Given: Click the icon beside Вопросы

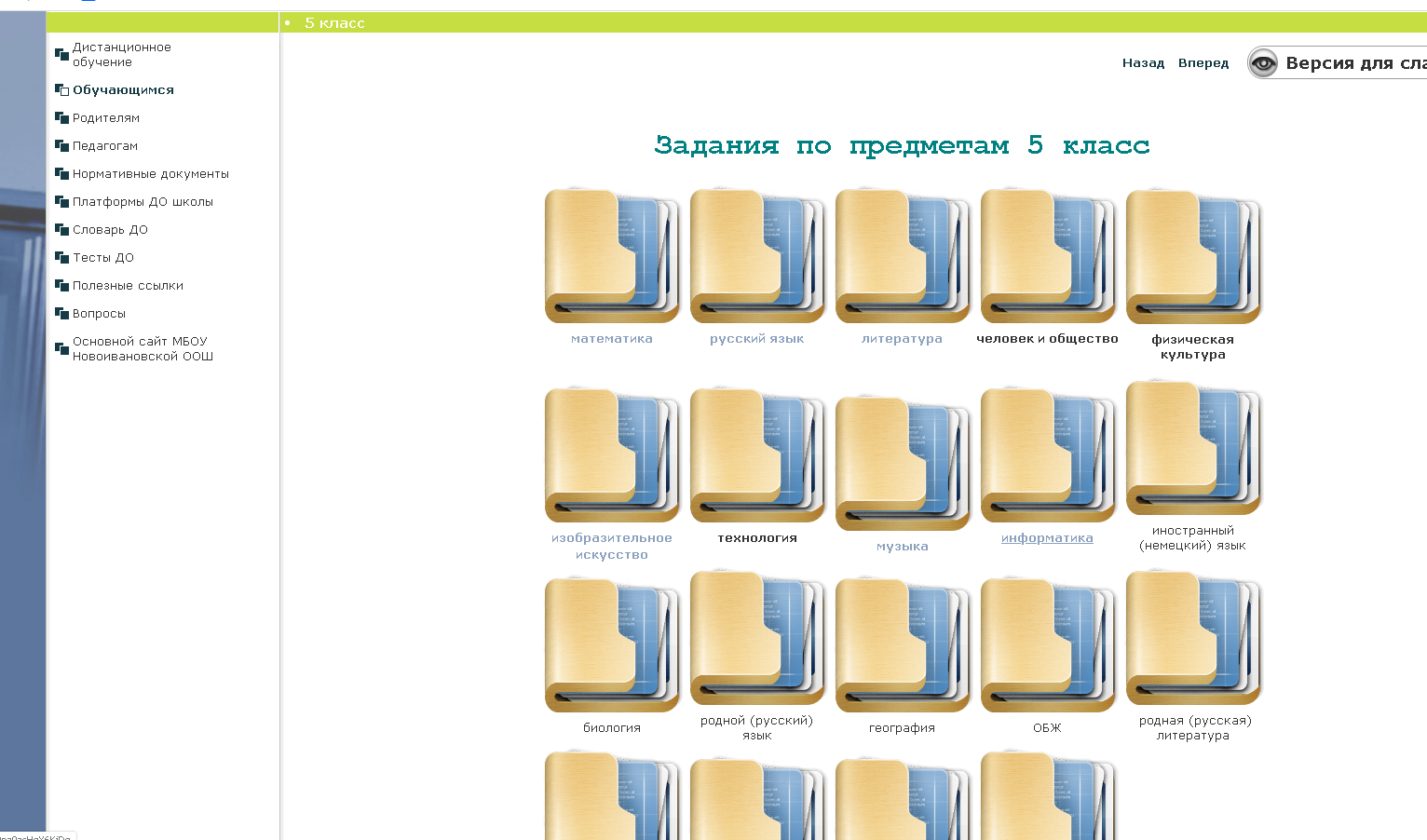Looking at the screenshot, I should click(61, 313).
